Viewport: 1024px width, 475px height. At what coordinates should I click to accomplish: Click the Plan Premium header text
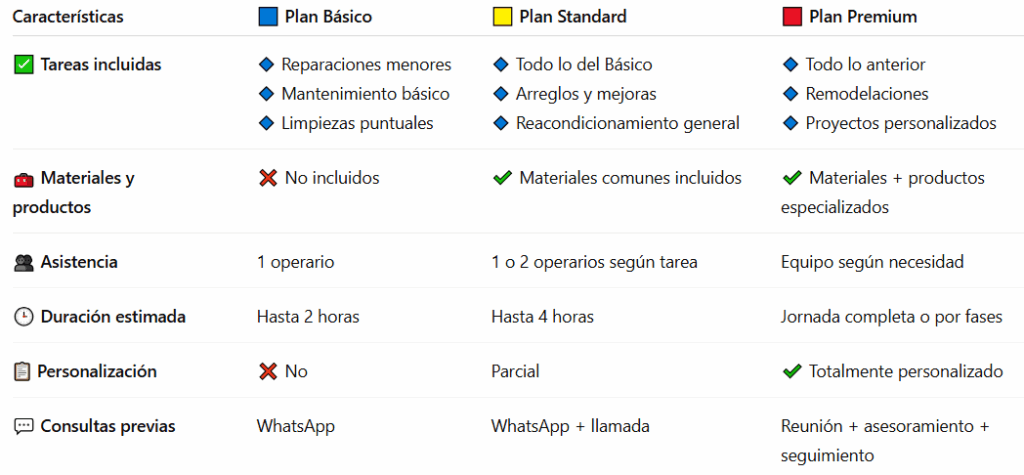coord(866,17)
